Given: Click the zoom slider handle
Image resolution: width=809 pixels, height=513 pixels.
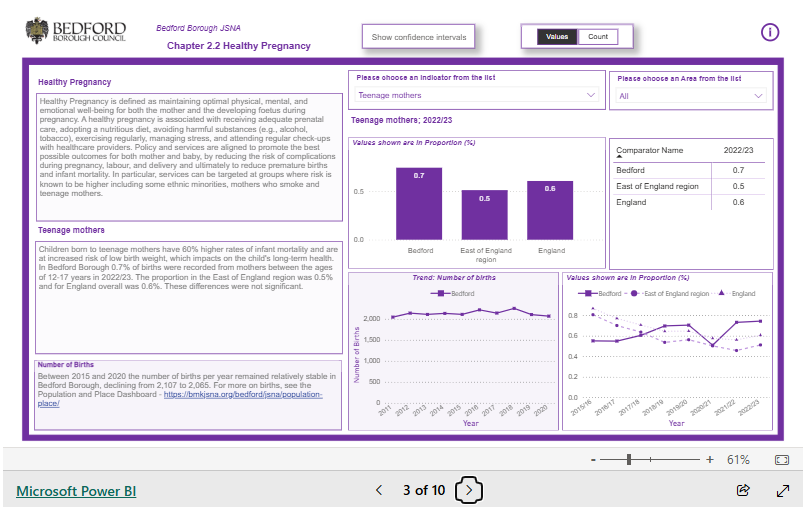Looking at the screenshot, I should 629,459.
